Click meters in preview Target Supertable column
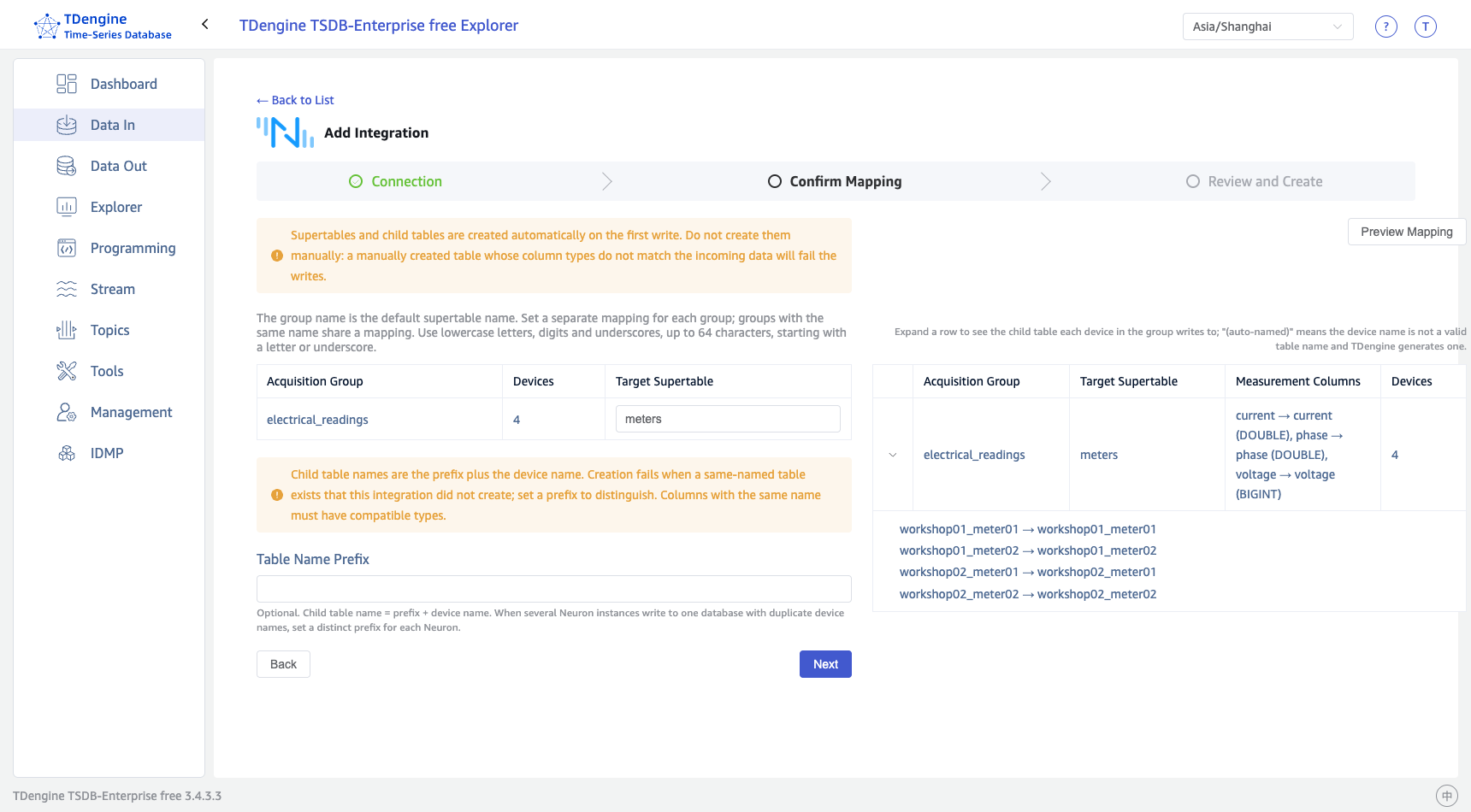Screen dimensions: 1471x812 1099,455
